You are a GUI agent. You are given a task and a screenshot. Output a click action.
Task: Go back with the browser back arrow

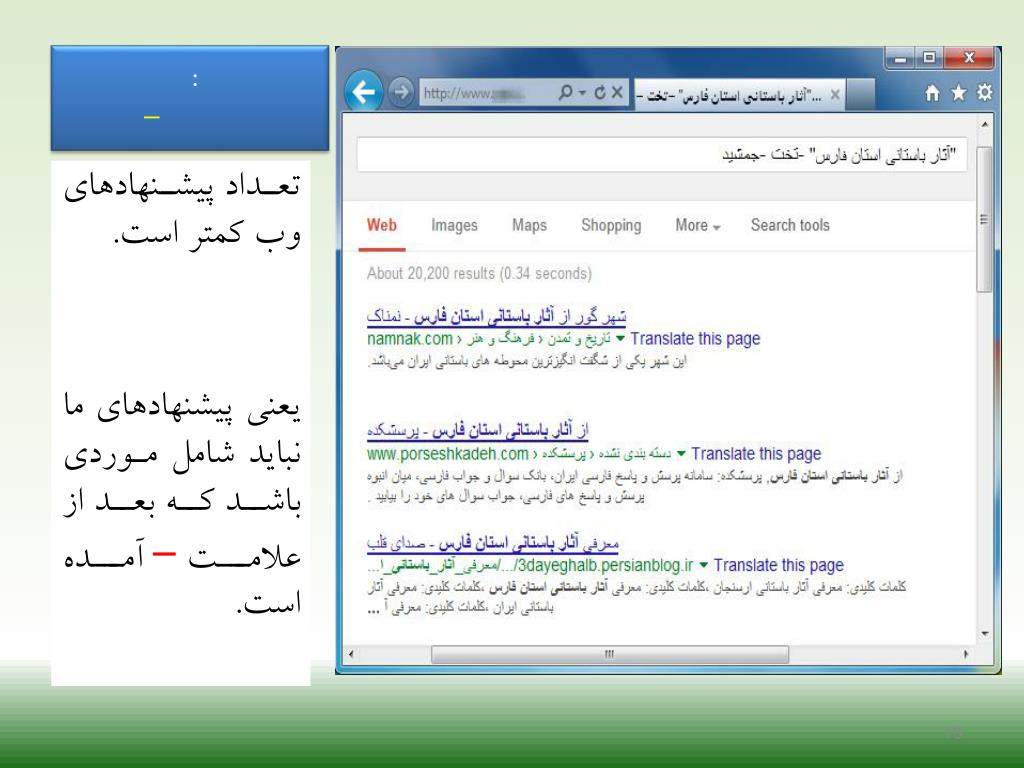pyautogui.click(x=363, y=91)
